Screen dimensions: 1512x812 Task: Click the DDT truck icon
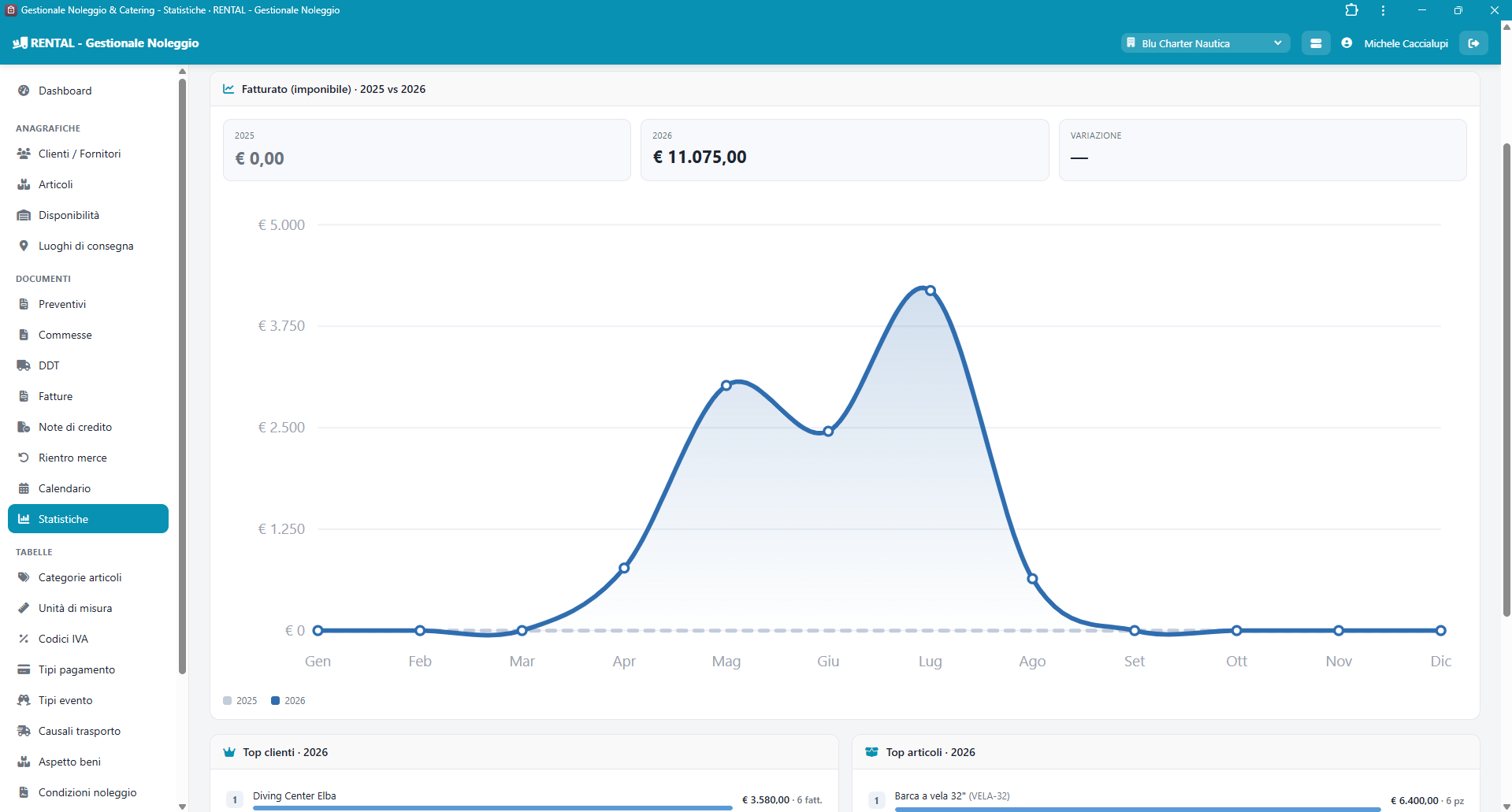point(24,365)
